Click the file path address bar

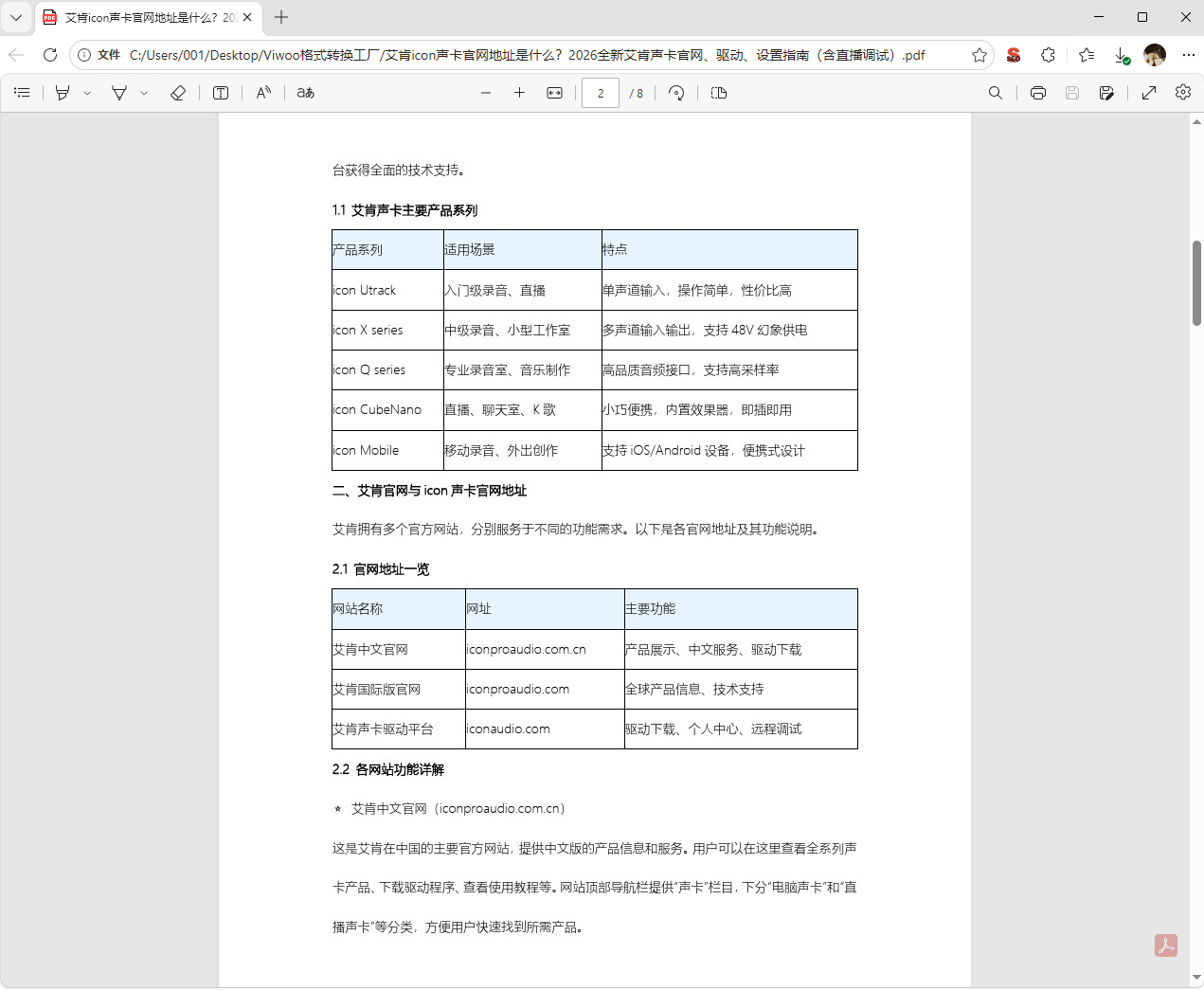527,55
